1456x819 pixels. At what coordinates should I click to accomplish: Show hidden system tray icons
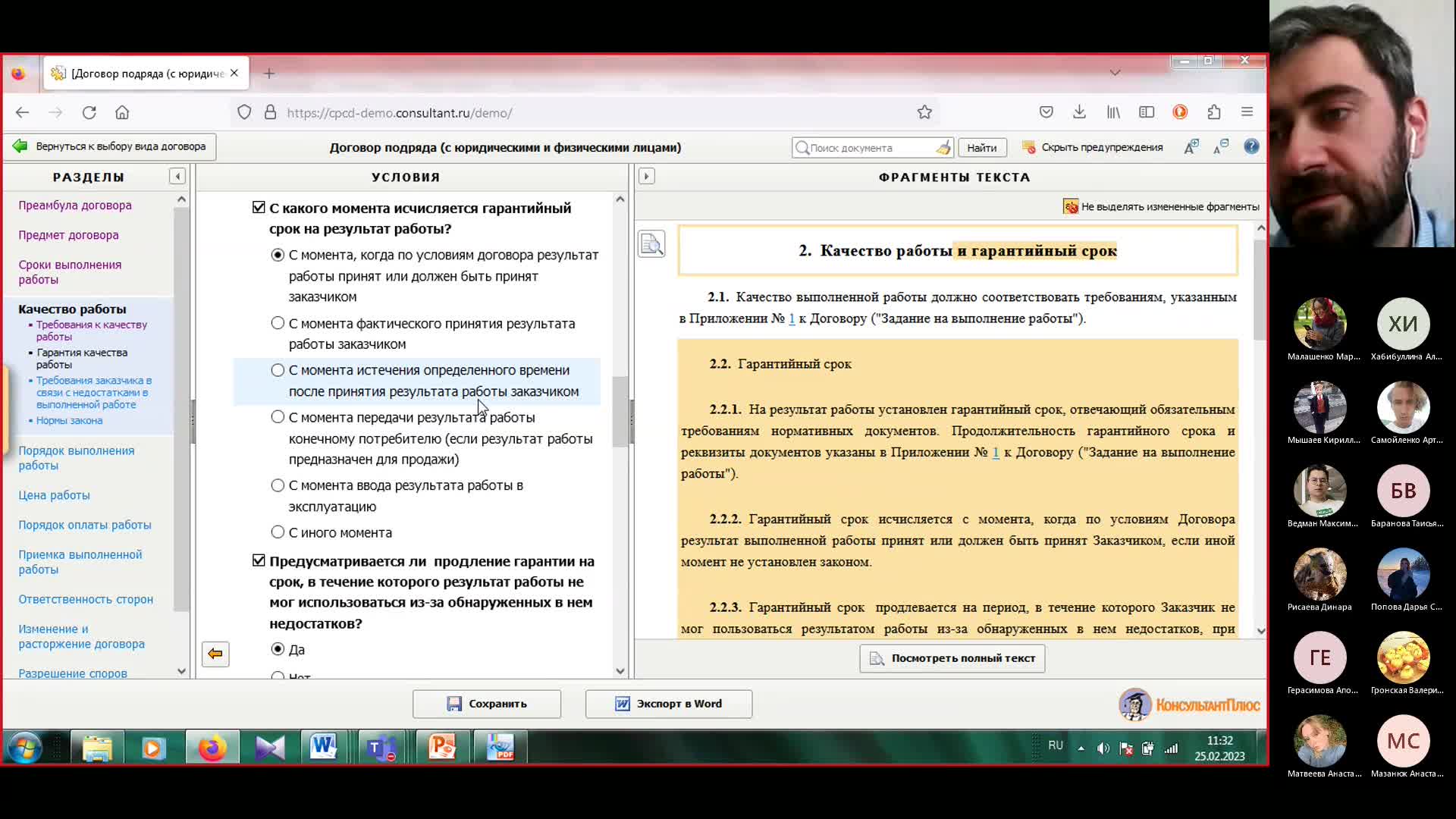click(x=1081, y=748)
